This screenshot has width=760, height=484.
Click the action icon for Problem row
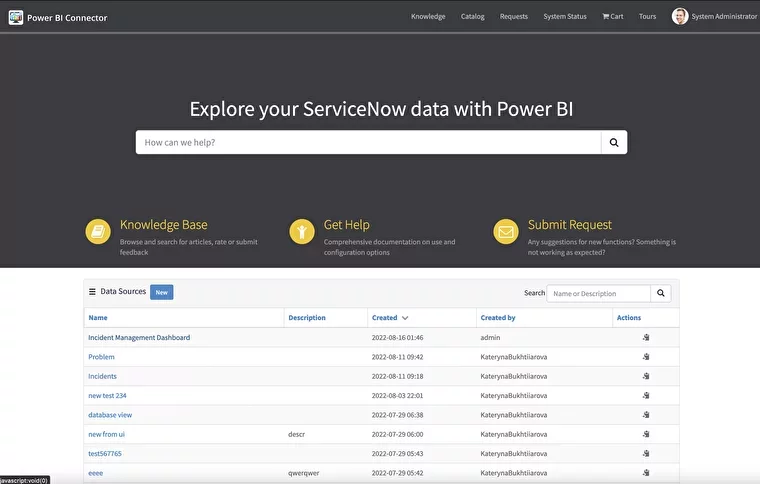646,357
